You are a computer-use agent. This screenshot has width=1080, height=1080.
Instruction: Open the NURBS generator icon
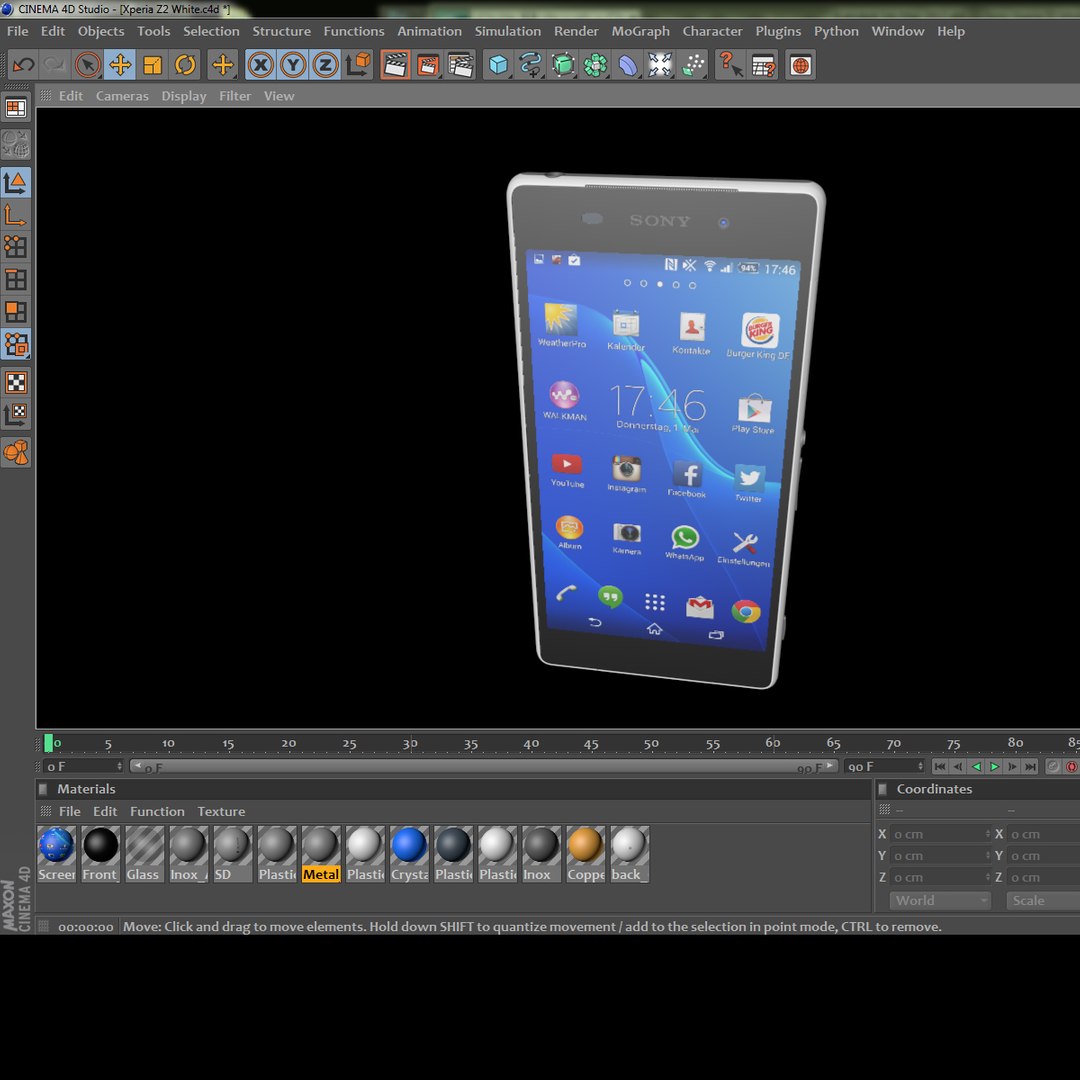563,65
